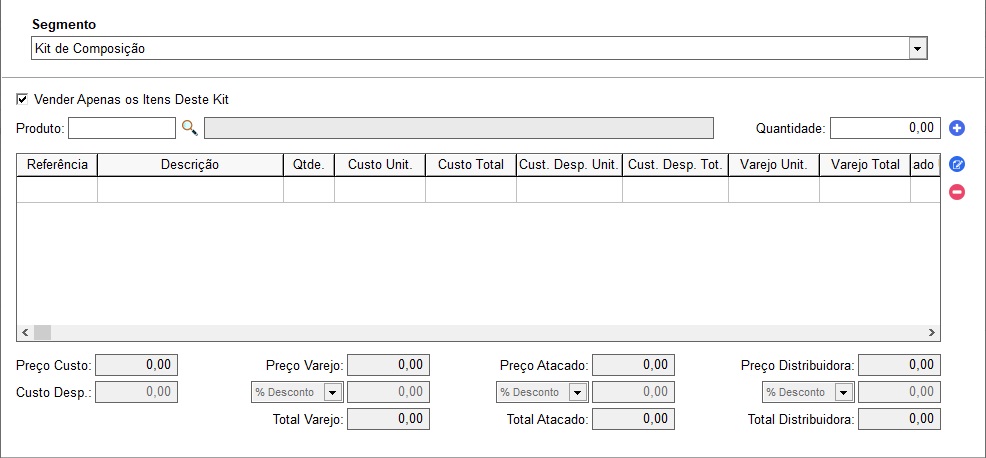Click the horizontal scrollbar right arrow

point(932,332)
